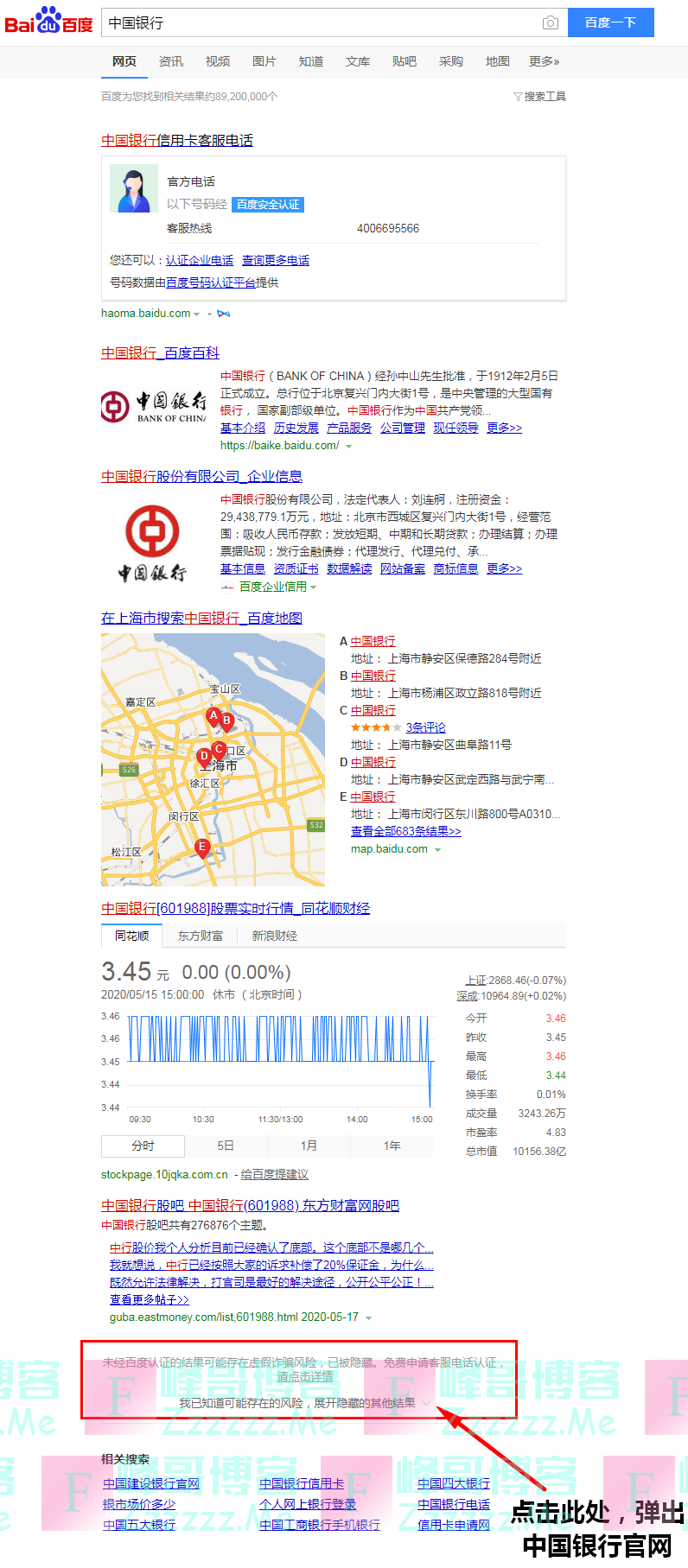Image resolution: width=688 pixels, height=1568 pixels.
Task: Select the 东方财富 stock source tab
Action: coord(200,936)
